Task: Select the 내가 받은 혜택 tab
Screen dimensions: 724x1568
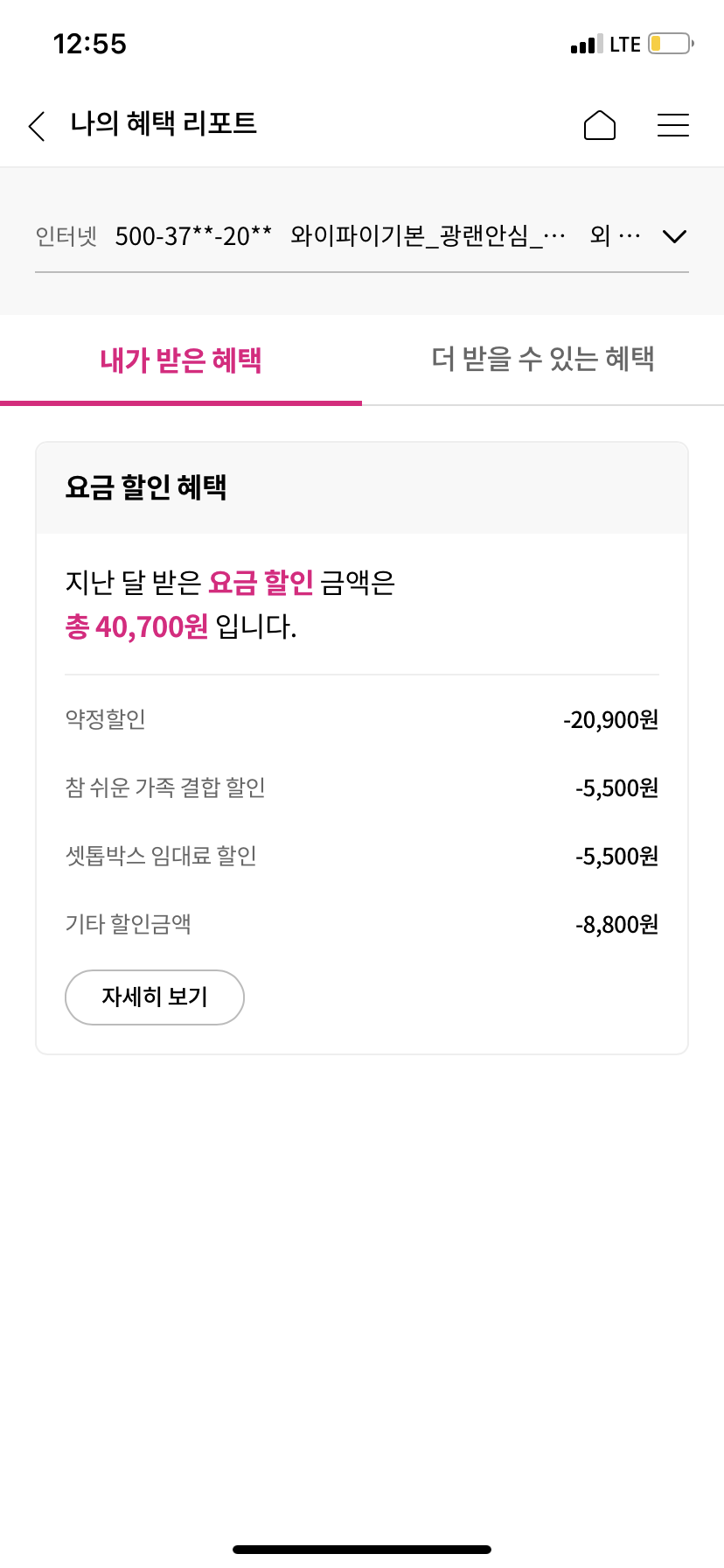Action: [181, 360]
